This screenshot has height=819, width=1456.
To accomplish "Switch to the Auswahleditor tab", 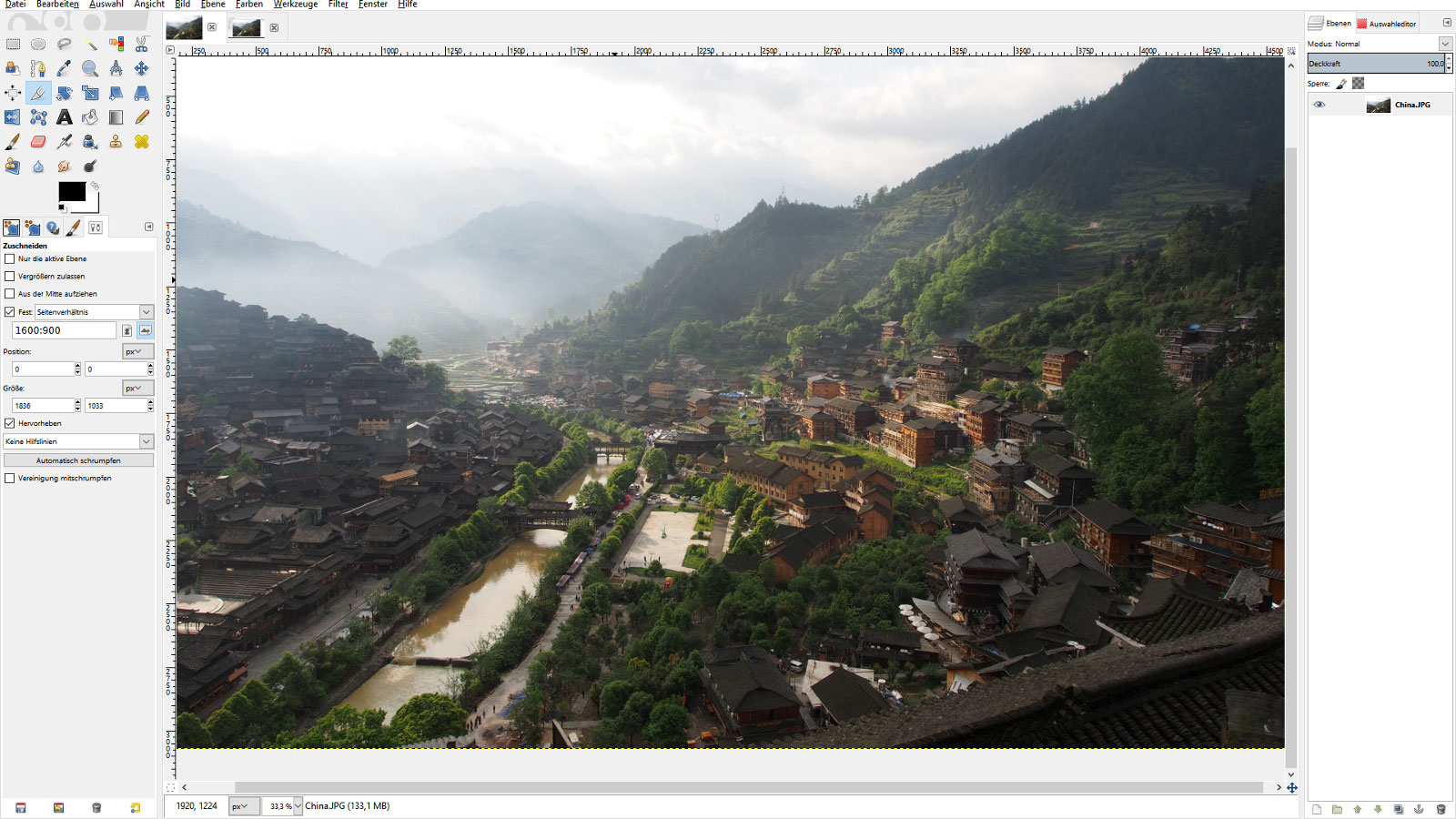I will tap(1387, 24).
